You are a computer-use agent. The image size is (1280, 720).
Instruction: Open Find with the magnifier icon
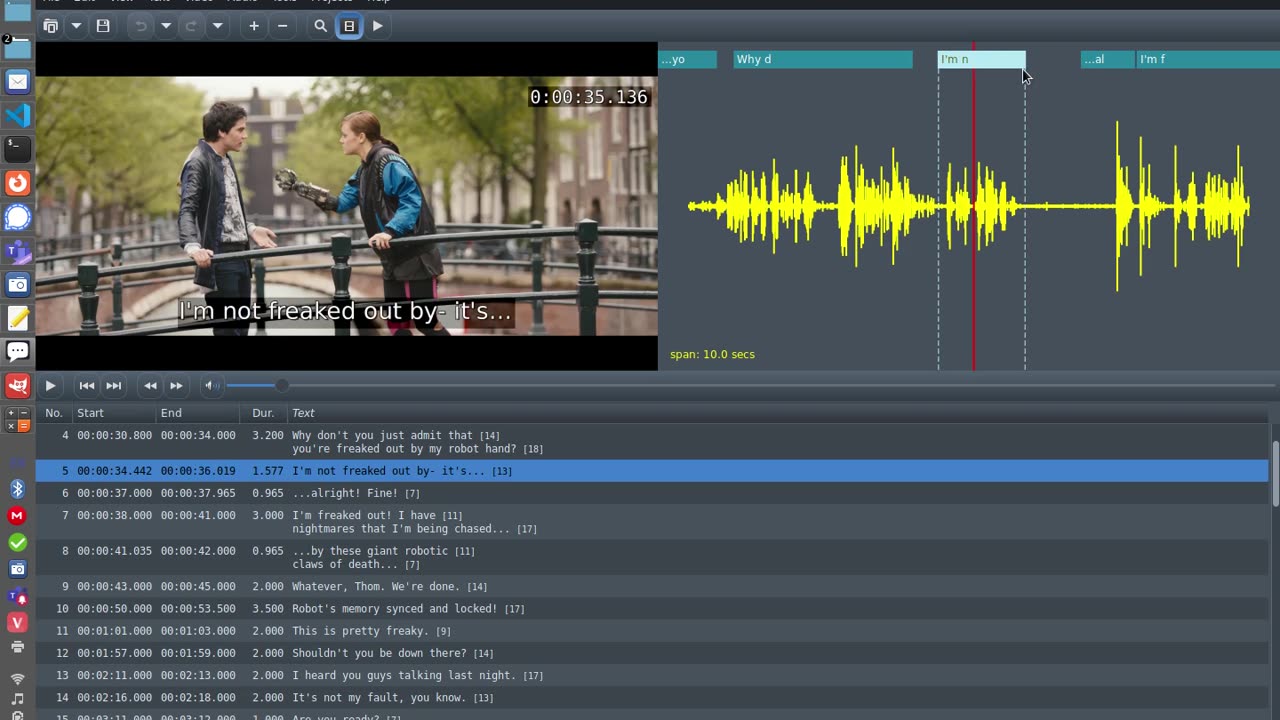[x=320, y=26]
